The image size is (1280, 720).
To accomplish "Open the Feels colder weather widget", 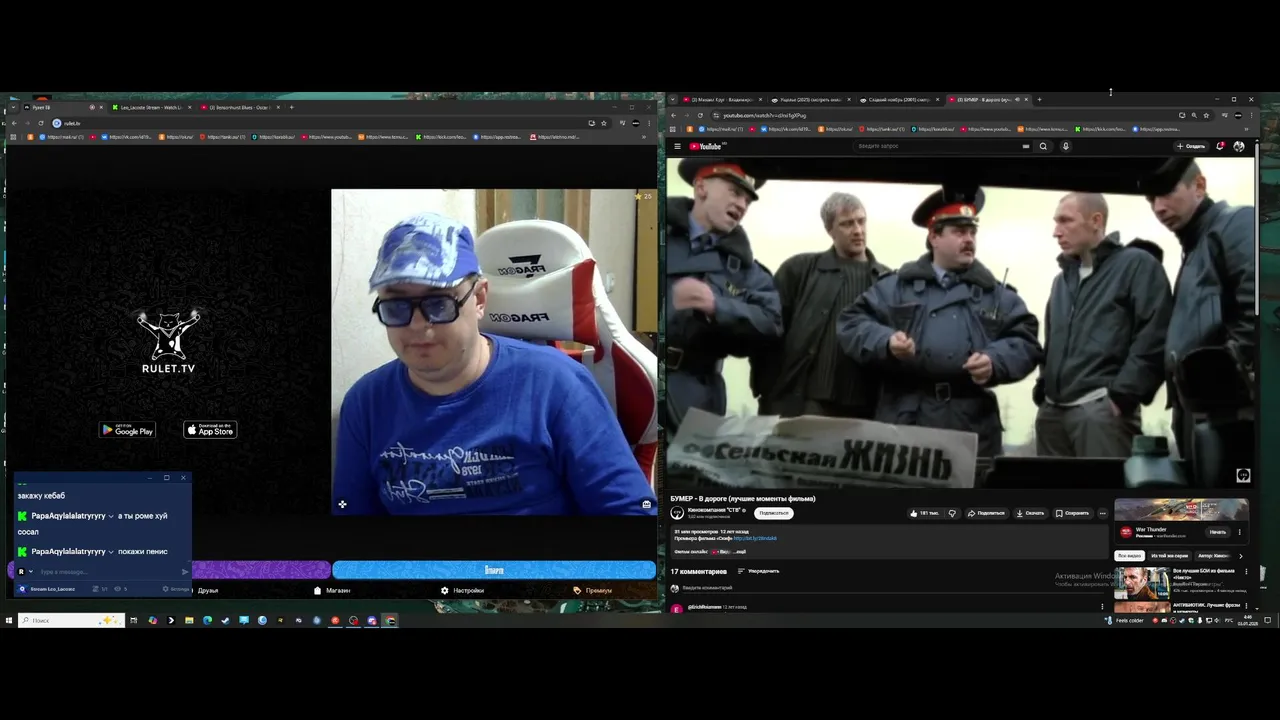I will click(1125, 620).
